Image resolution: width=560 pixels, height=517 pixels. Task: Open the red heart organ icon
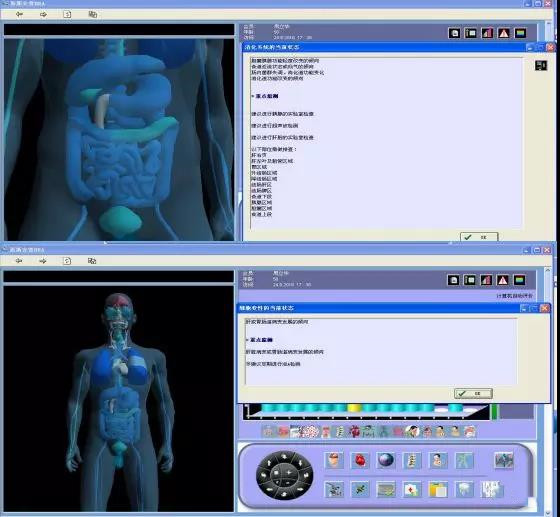coord(360,461)
